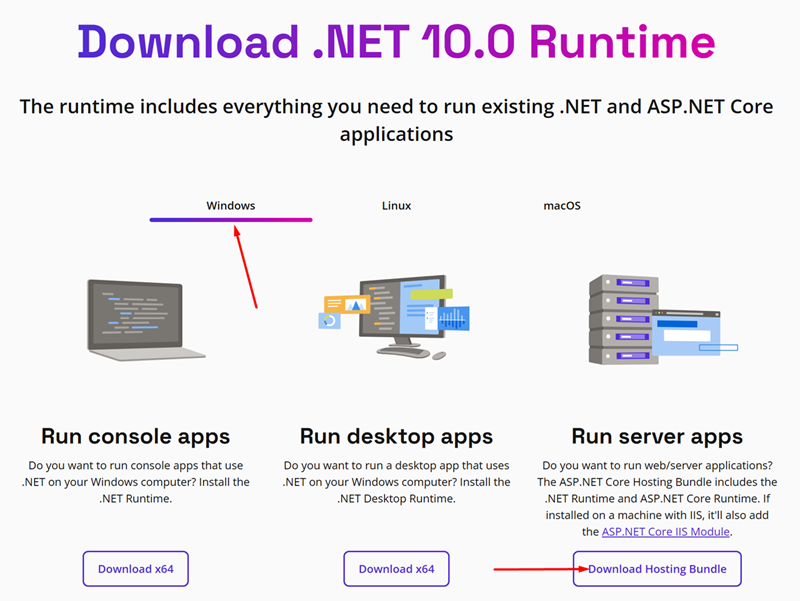
Task: Click the Download .NET 10.0 Runtime title
Action: click(x=396, y=42)
